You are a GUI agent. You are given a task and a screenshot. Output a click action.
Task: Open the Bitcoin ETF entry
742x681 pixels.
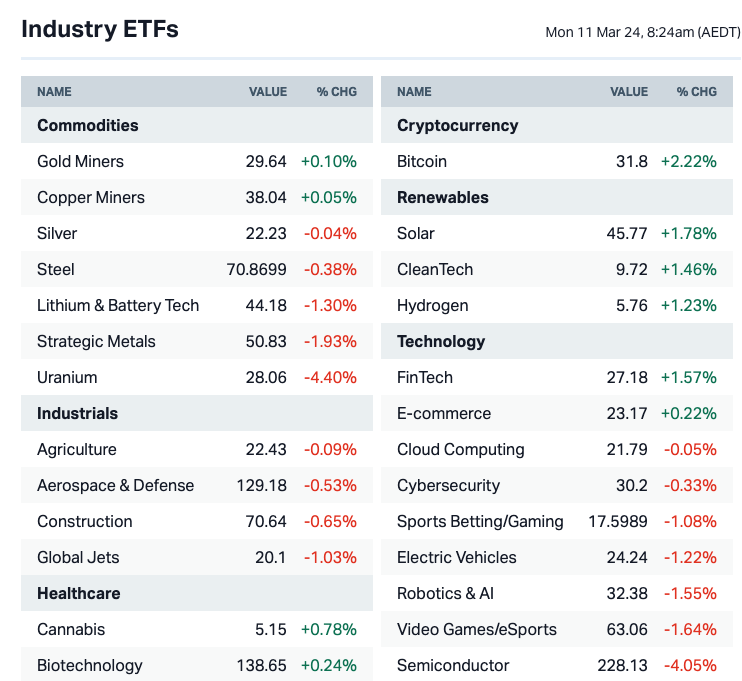pyautogui.click(x=422, y=161)
